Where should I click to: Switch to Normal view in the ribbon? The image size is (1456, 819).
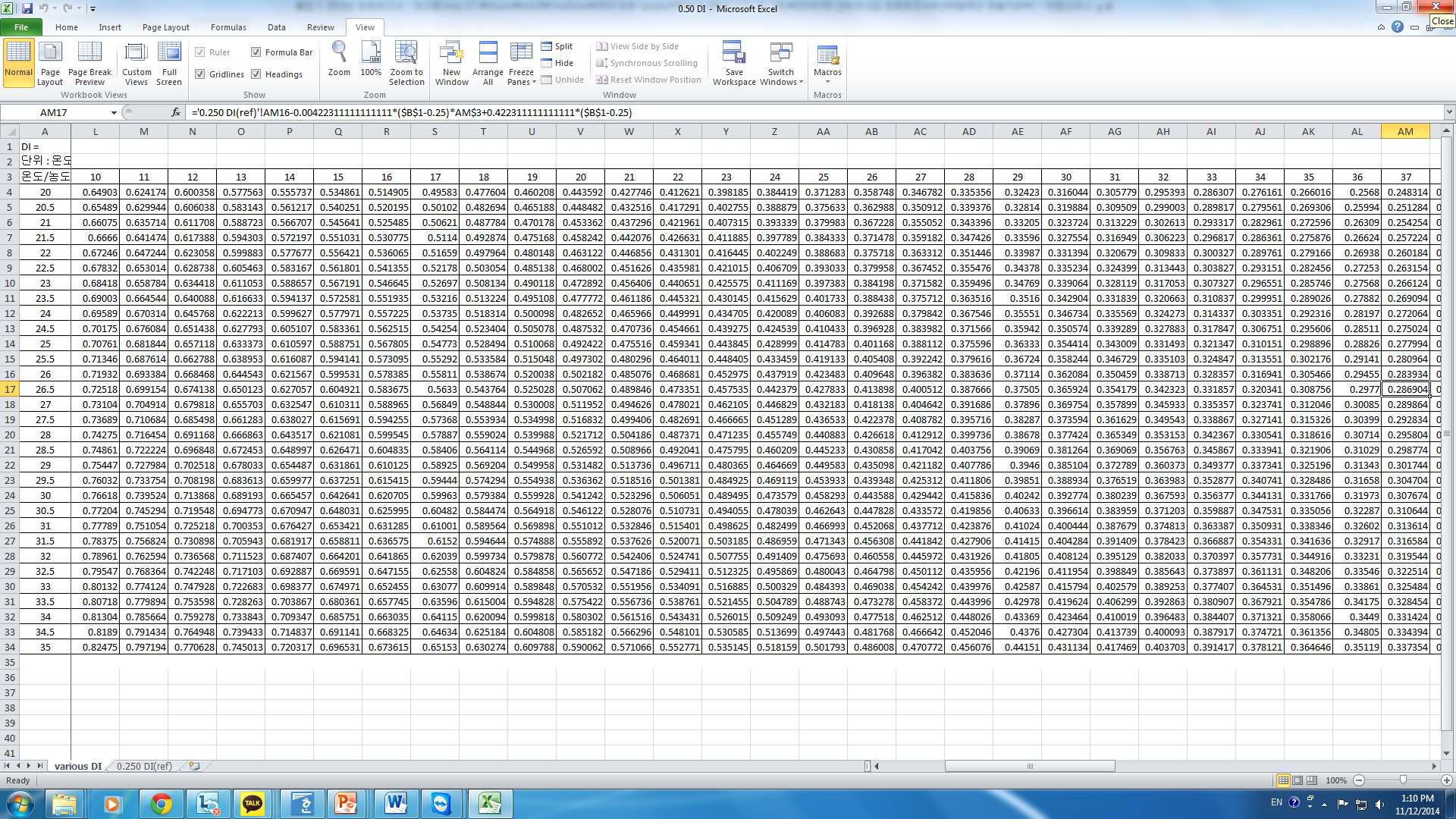point(18,63)
